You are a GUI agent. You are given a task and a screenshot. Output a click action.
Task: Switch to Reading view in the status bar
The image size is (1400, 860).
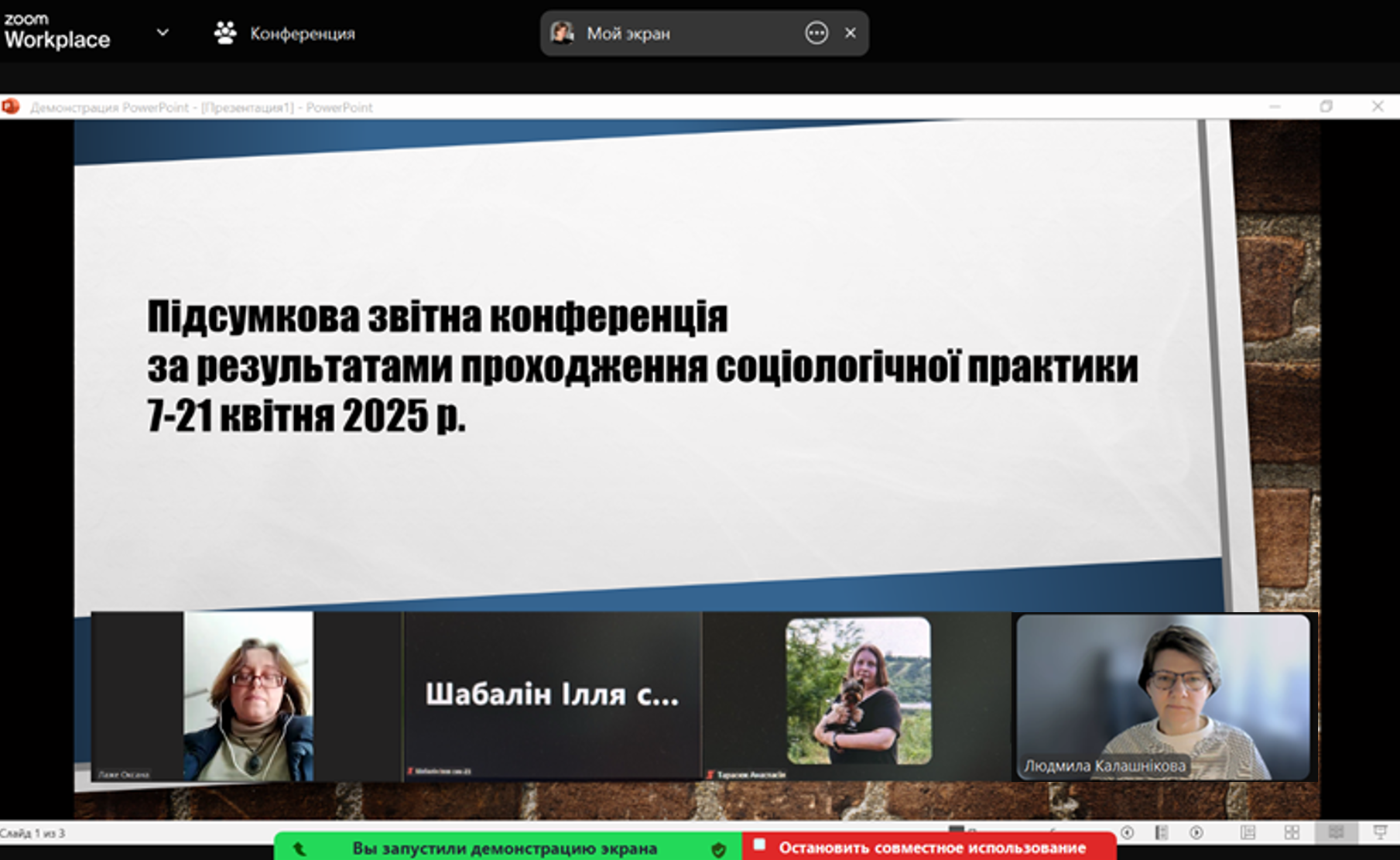click(1336, 832)
